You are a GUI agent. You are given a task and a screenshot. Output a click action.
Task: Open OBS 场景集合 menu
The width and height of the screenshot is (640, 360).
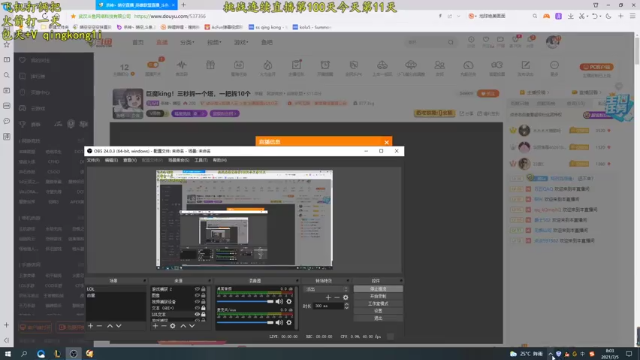pos(179,160)
